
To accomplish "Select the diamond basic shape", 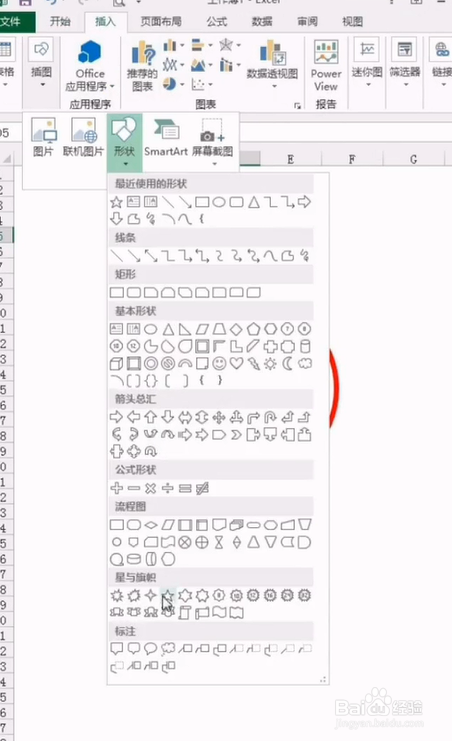I will (x=236, y=328).
